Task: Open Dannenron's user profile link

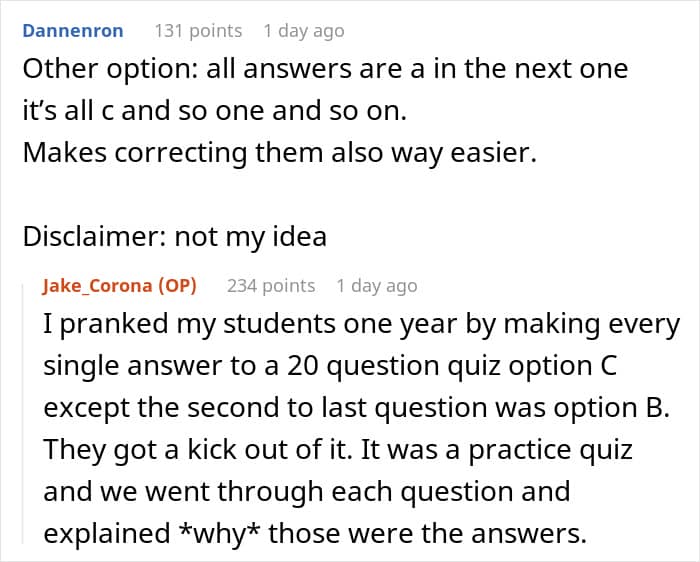Action: coord(73,31)
